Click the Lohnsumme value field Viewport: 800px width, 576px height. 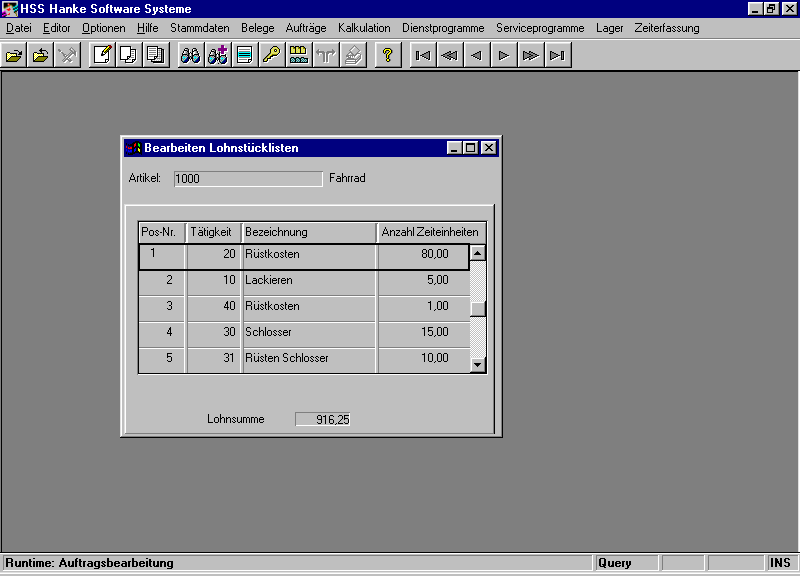[x=323, y=419]
